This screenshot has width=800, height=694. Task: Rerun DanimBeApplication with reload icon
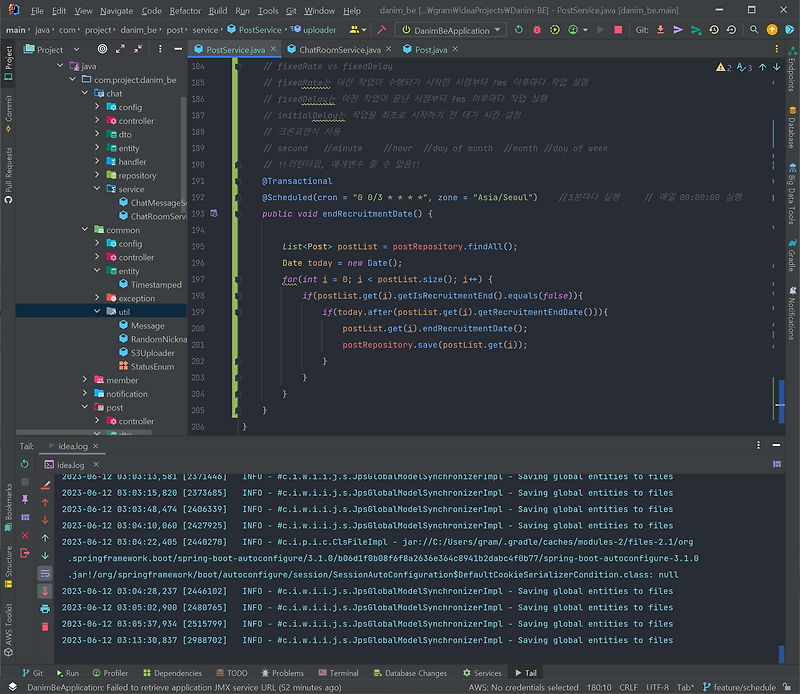tap(518, 30)
